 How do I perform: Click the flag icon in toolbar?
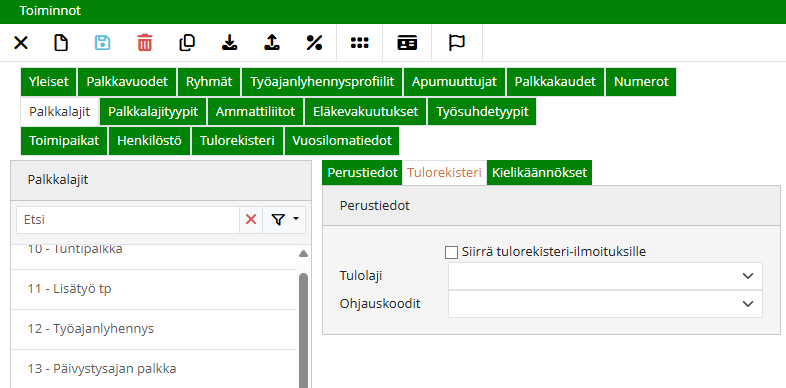click(x=457, y=43)
